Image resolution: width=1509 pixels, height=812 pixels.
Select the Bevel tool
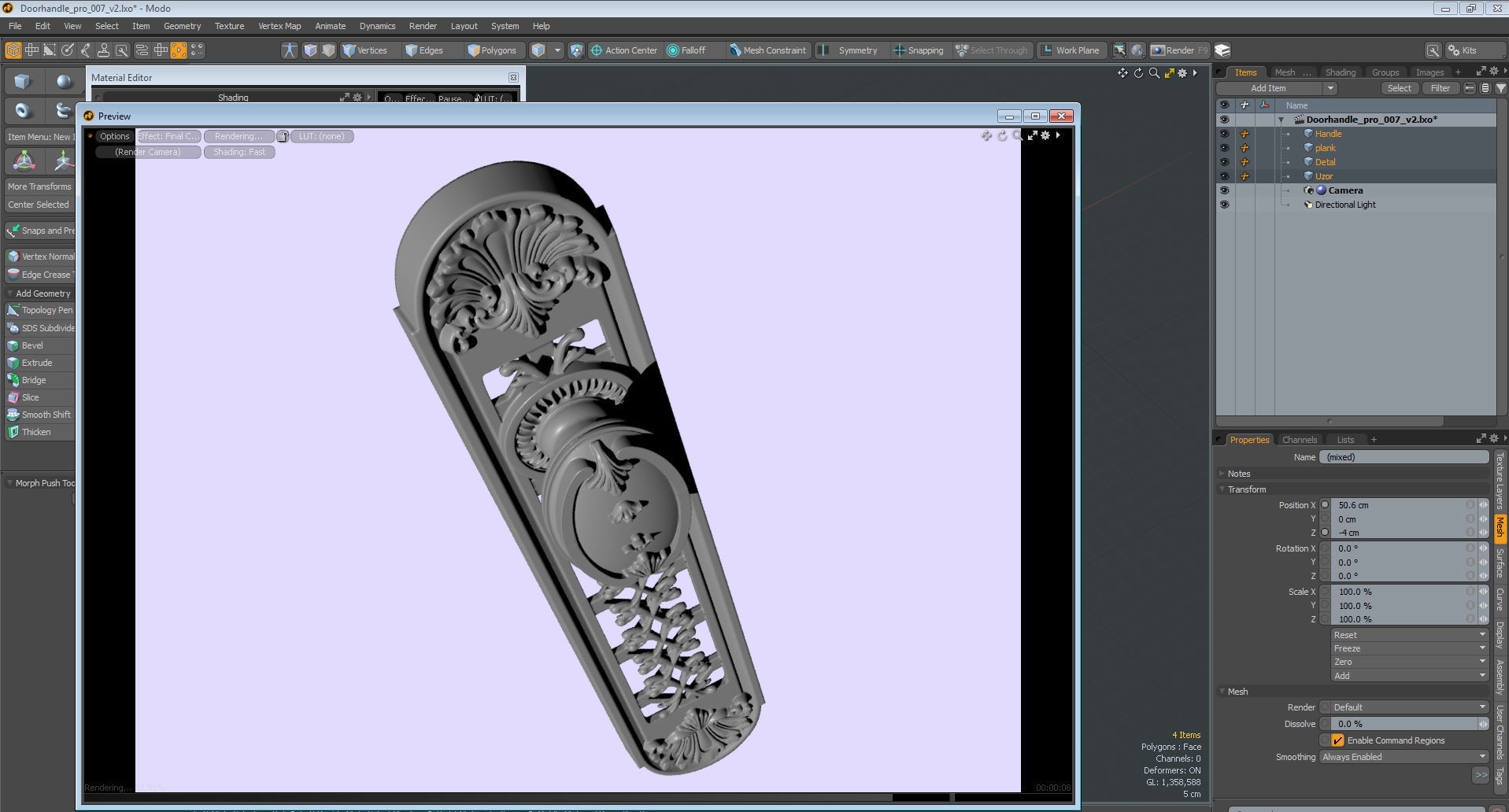coord(40,345)
